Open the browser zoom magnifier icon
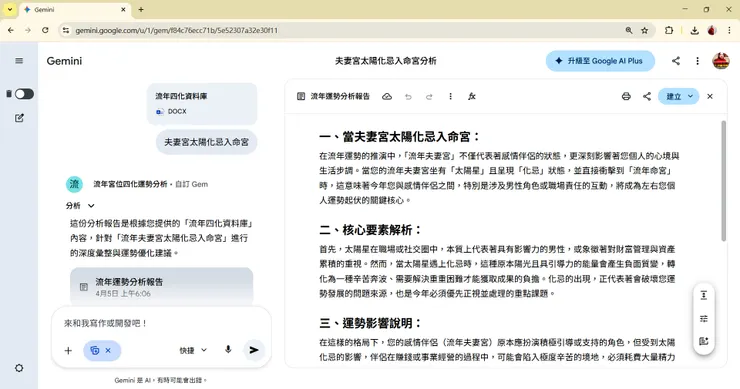The height and width of the screenshot is (389, 740). coord(629,30)
